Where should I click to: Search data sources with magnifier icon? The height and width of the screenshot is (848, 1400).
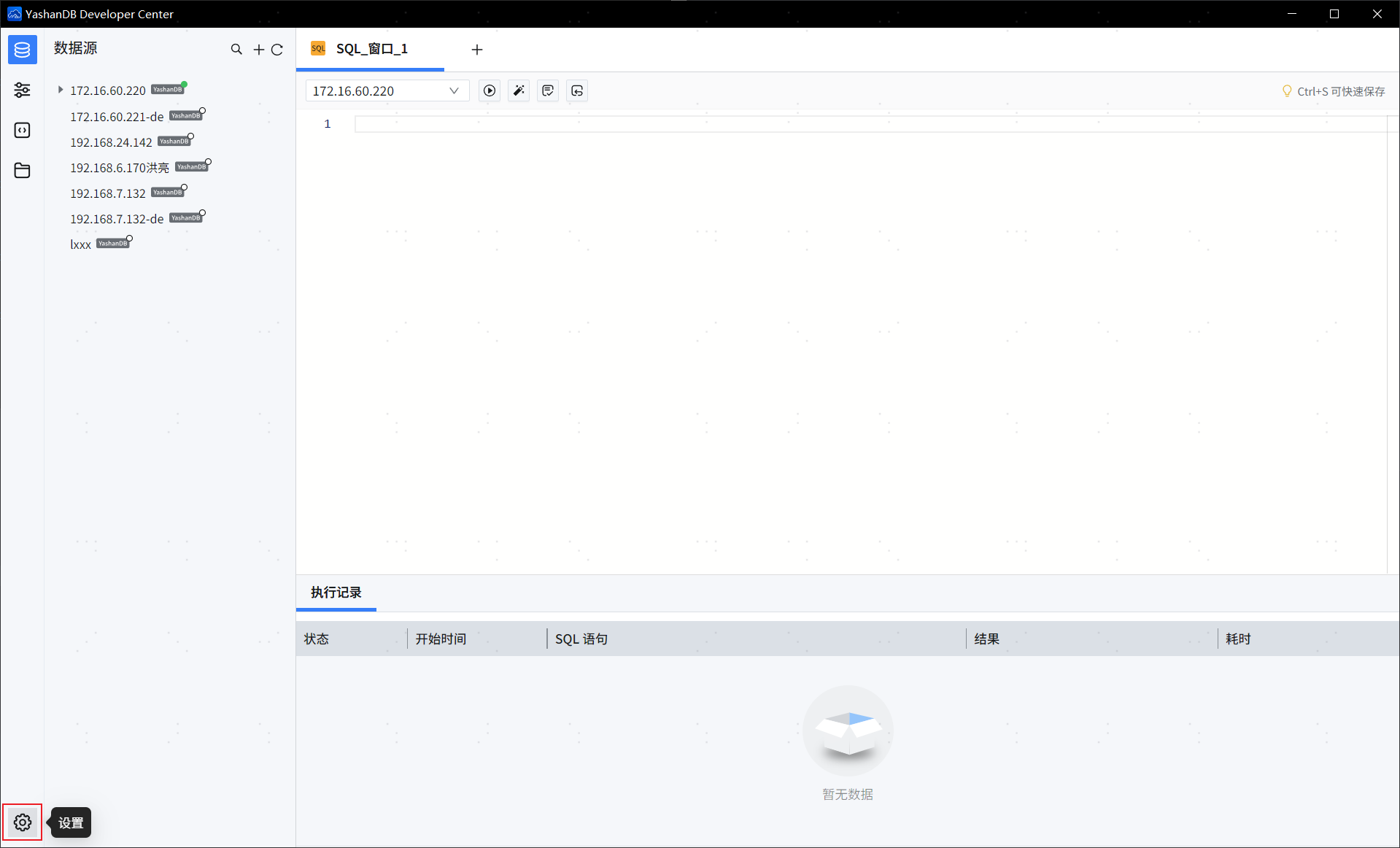(x=236, y=50)
